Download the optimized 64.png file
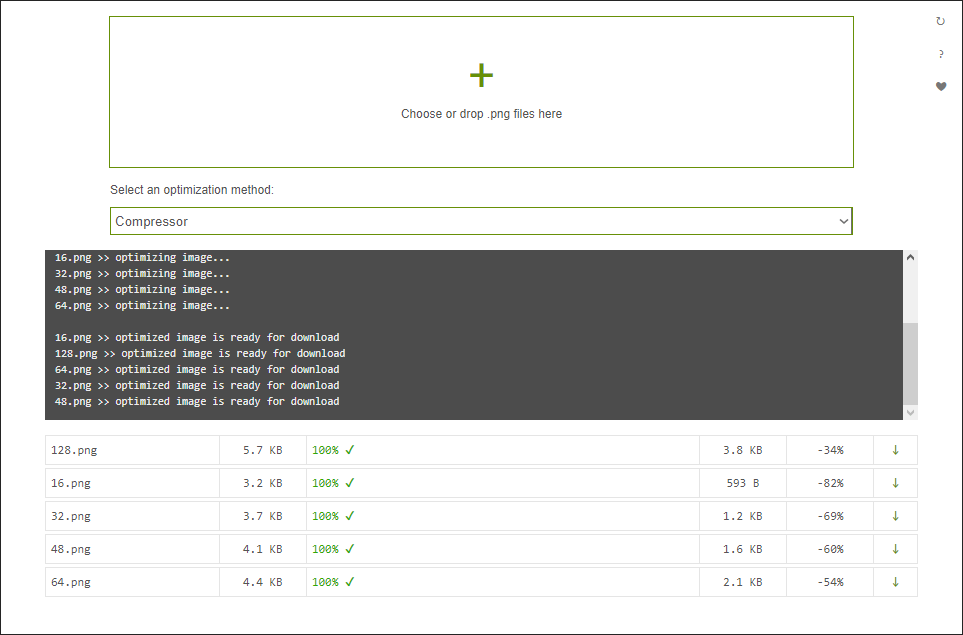Image resolution: width=963 pixels, height=635 pixels. [895, 581]
